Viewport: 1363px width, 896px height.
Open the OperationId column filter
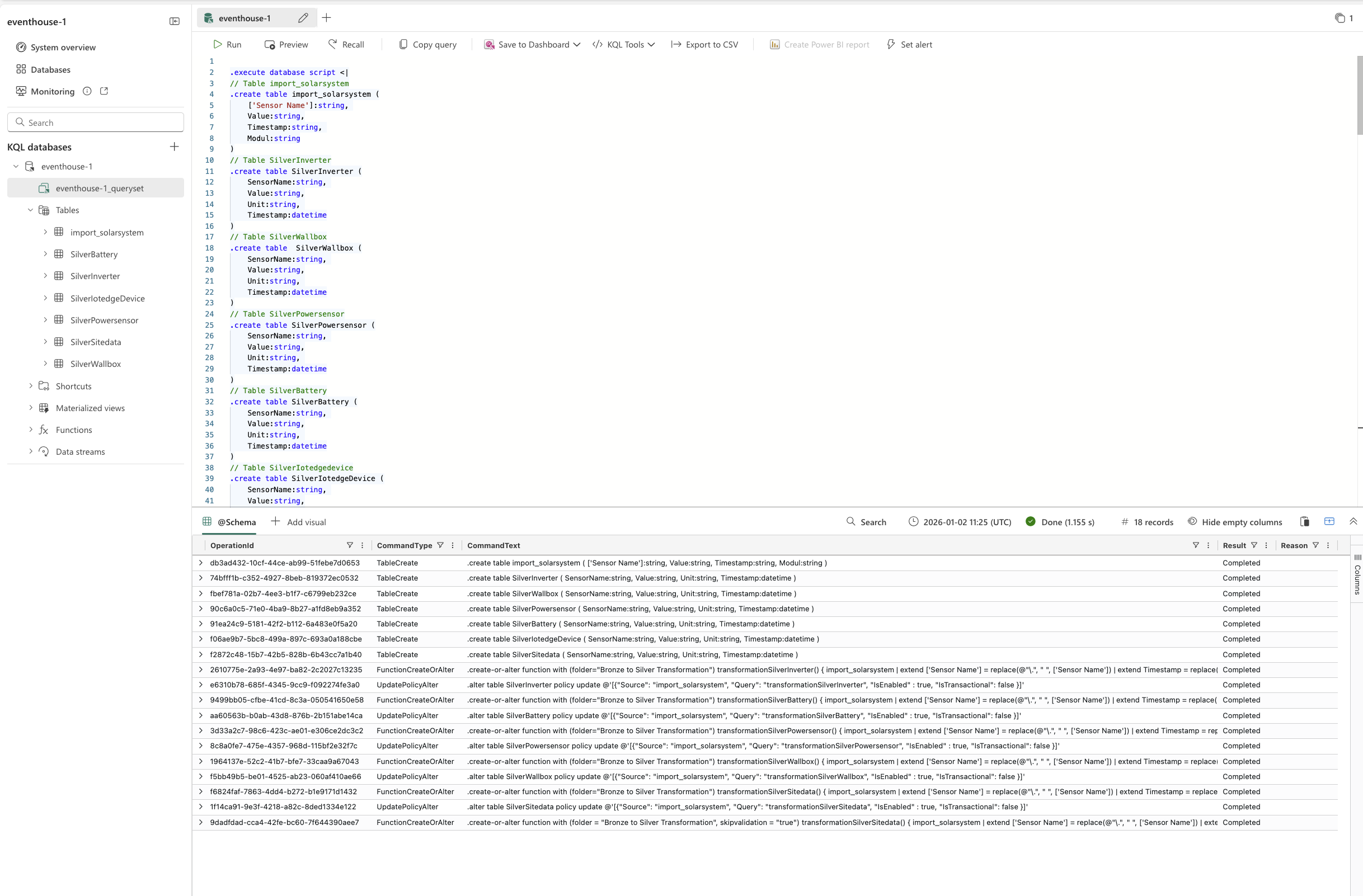click(x=350, y=546)
